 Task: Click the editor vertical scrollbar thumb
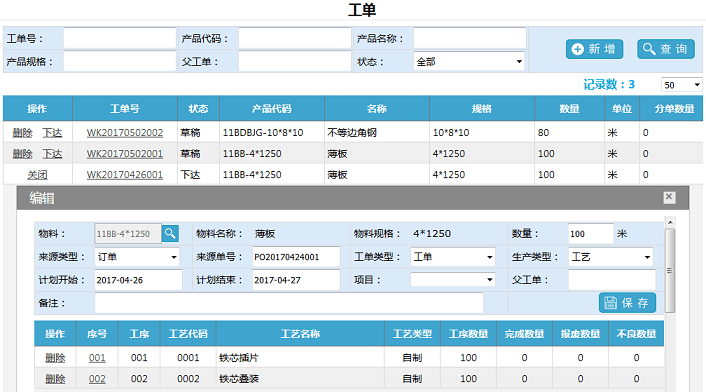tap(670, 270)
